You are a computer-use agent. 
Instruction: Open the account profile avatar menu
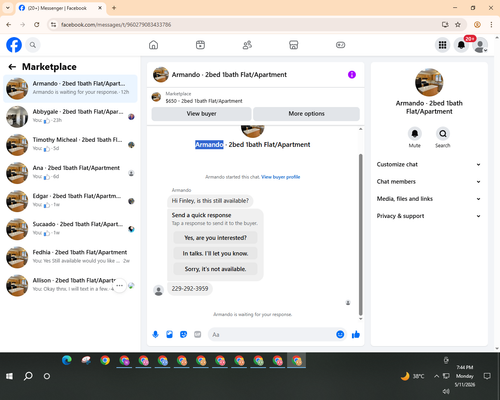click(x=480, y=45)
